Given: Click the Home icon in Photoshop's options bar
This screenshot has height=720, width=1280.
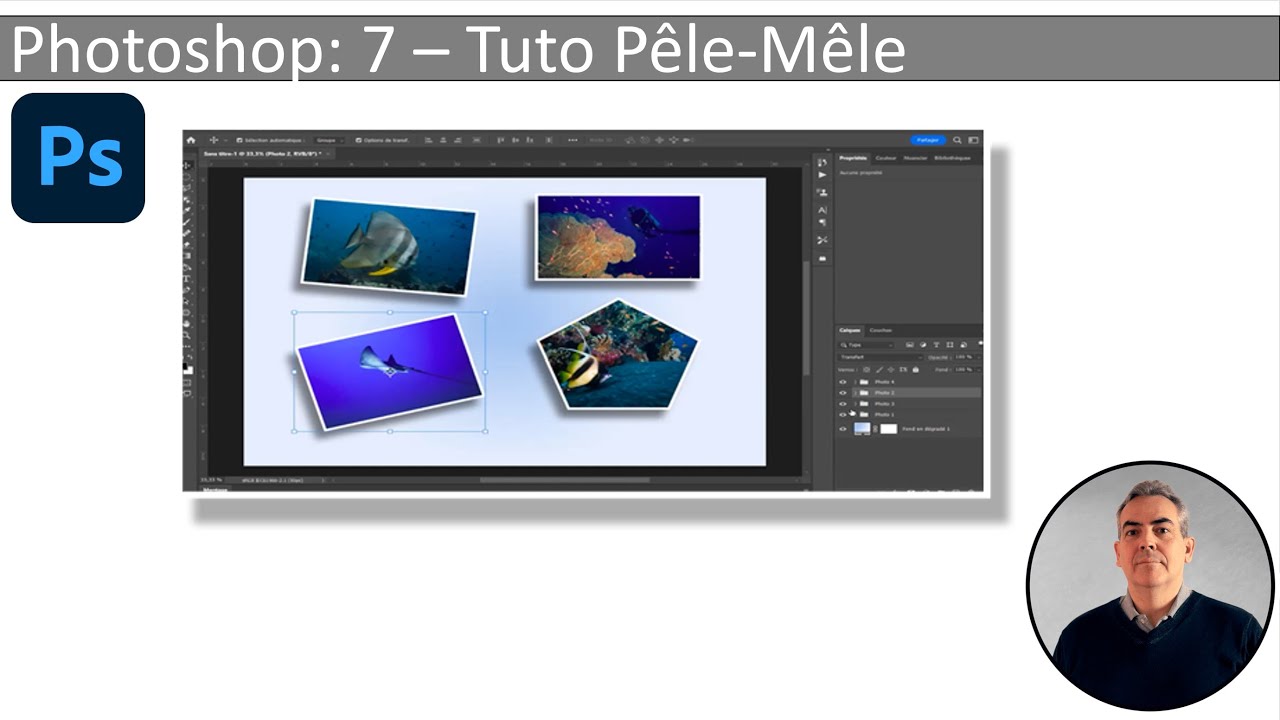Looking at the screenshot, I should (x=191, y=140).
